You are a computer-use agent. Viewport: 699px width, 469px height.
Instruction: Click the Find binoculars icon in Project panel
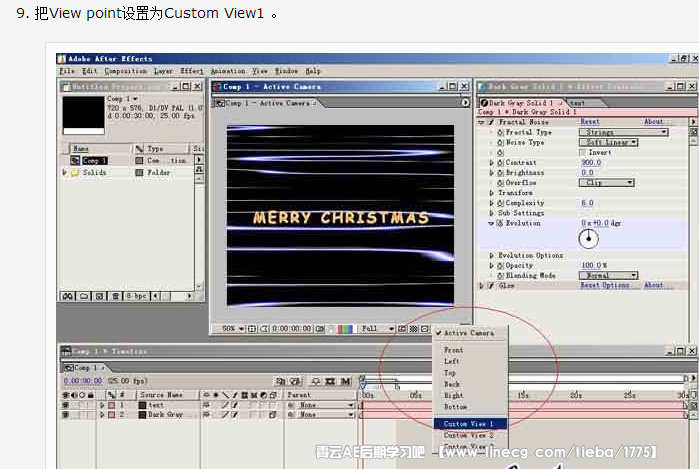point(68,296)
